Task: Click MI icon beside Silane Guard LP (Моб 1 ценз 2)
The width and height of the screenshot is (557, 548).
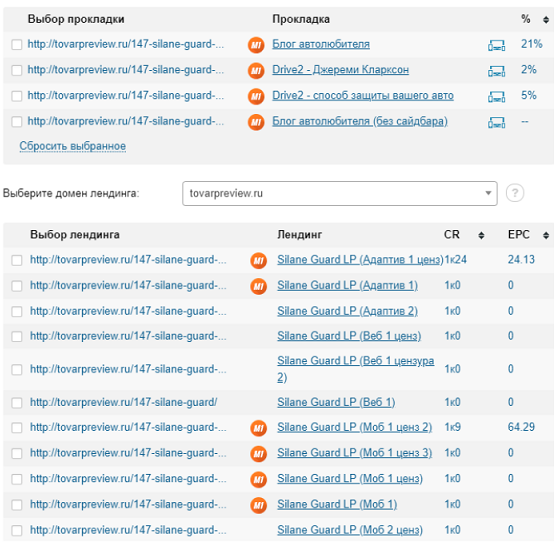Action: 259,428
